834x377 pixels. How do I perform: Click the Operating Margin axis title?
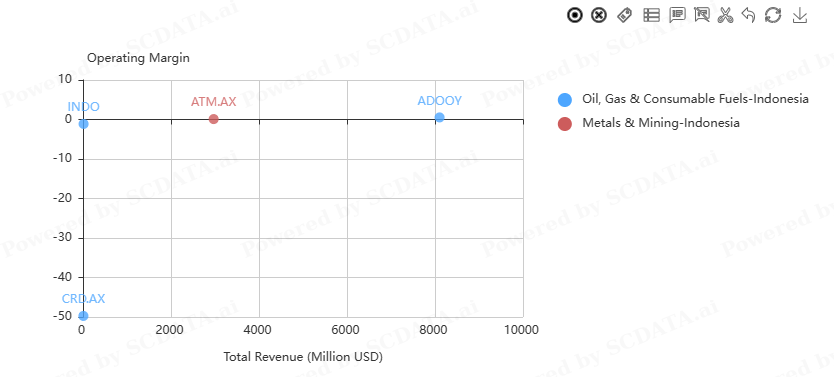[x=138, y=58]
